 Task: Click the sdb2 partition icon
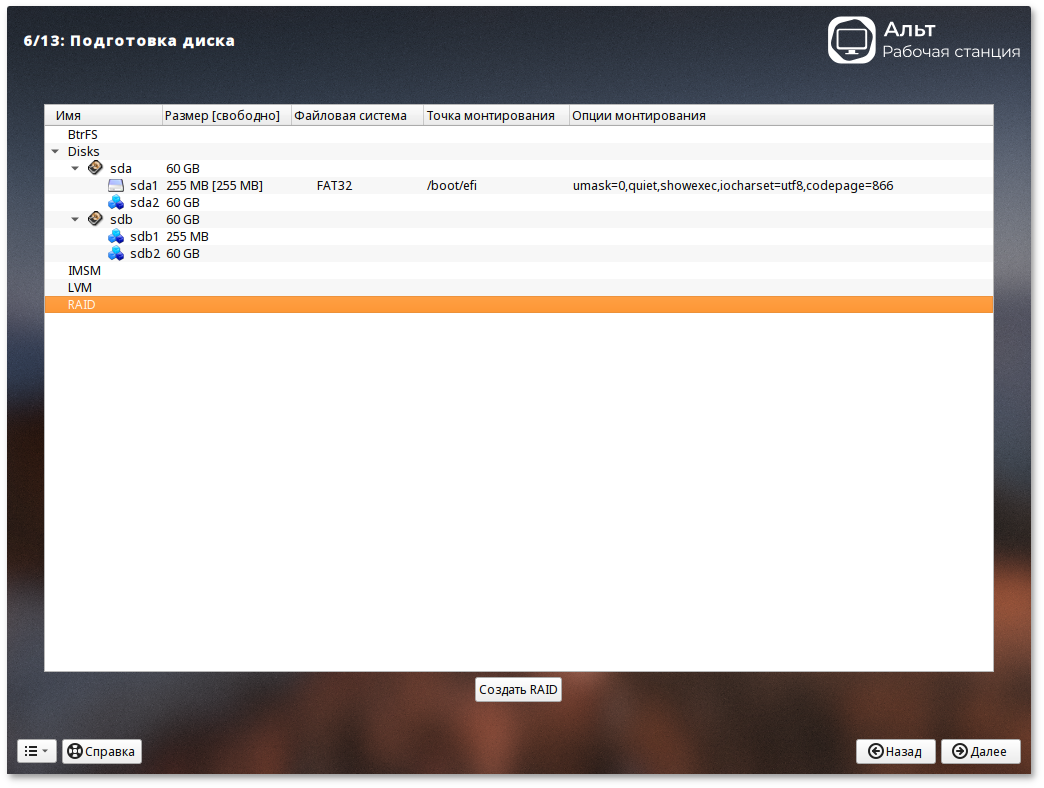tap(116, 253)
